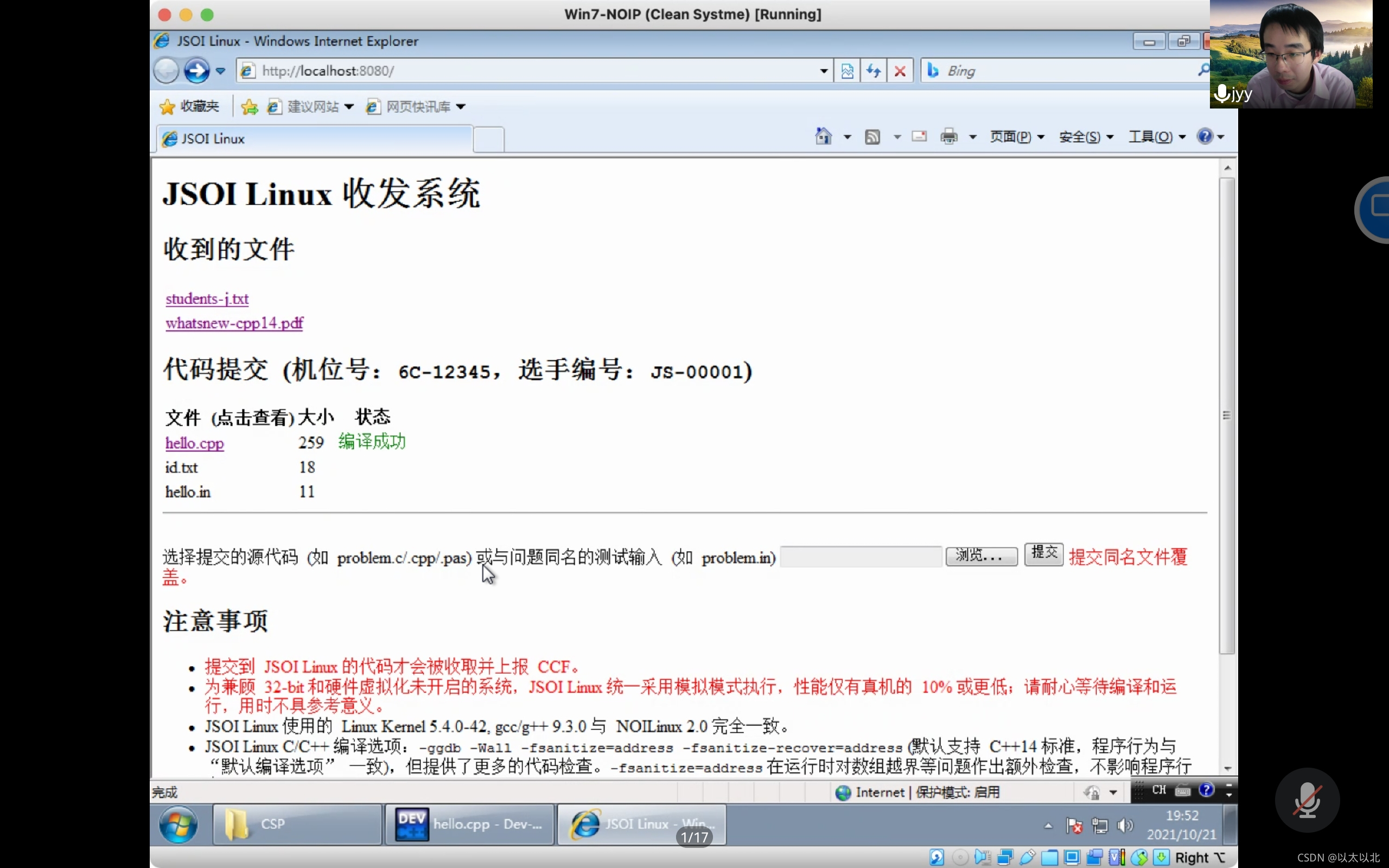
Task: Click the compatibility view icon
Action: [x=847, y=71]
